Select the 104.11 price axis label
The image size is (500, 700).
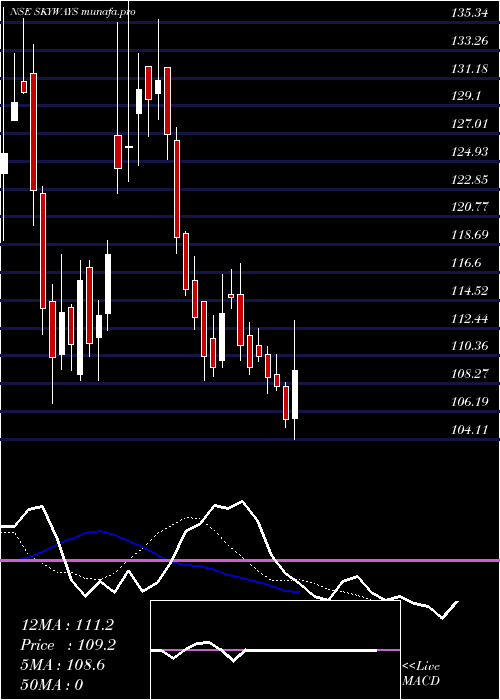tap(469, 429)
